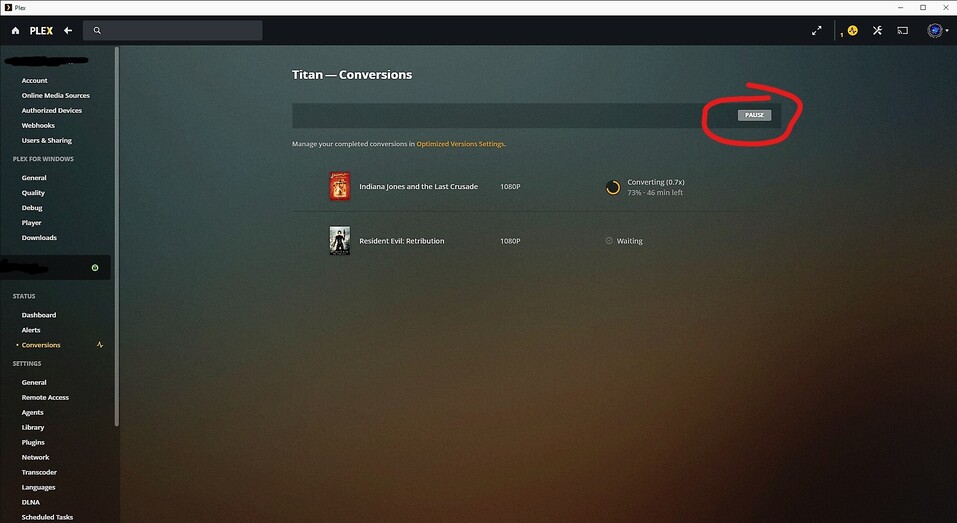Pause the conversions queue
Screen dimensions: 957x523
click(754, 115)
